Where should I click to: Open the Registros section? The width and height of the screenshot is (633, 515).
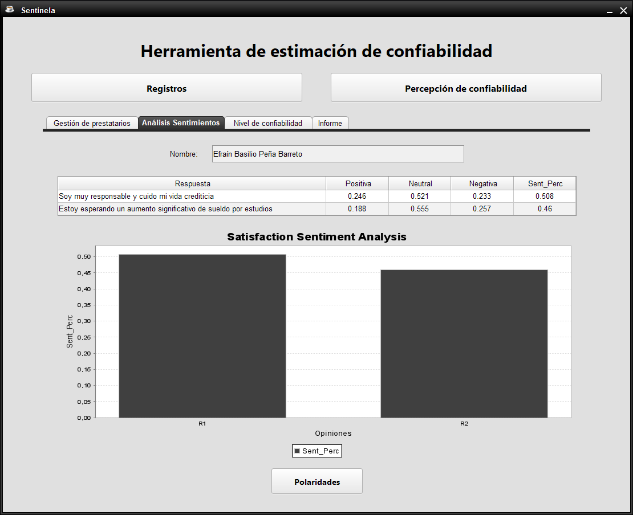166,88
